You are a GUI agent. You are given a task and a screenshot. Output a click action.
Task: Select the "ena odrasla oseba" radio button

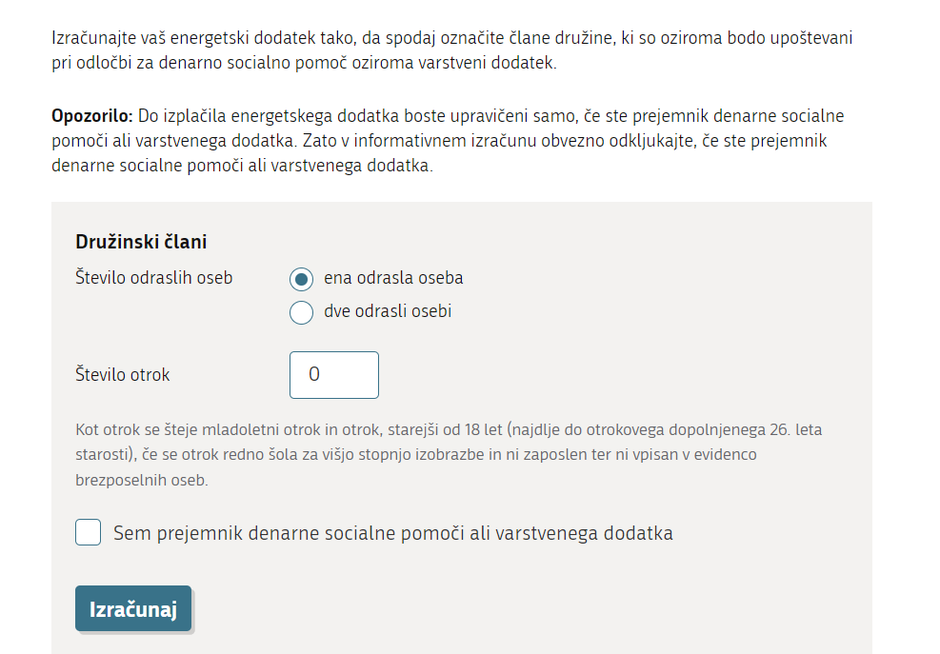(x=302, y=279)
